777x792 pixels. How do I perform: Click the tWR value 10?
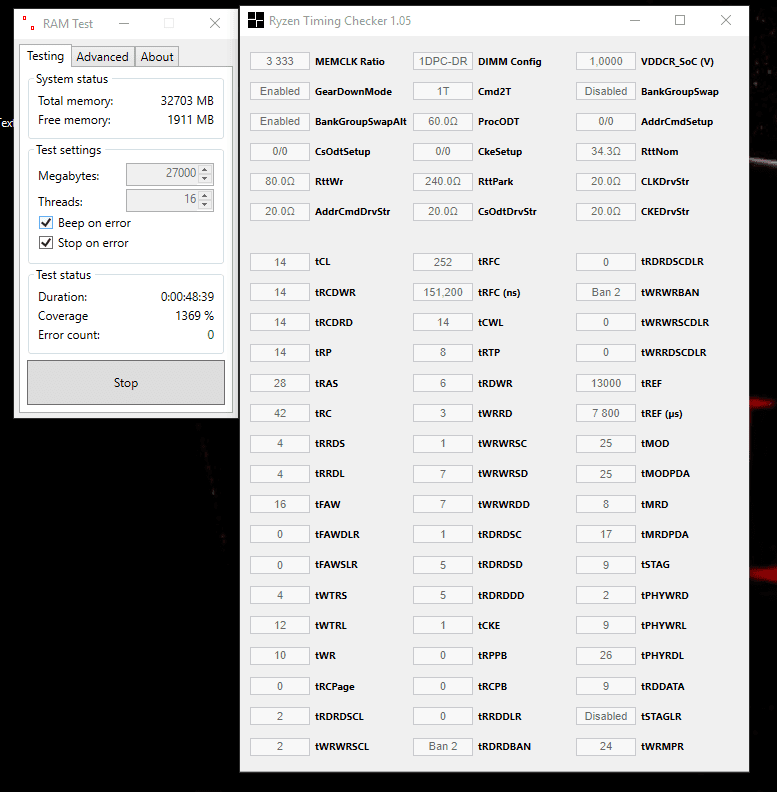280,655
